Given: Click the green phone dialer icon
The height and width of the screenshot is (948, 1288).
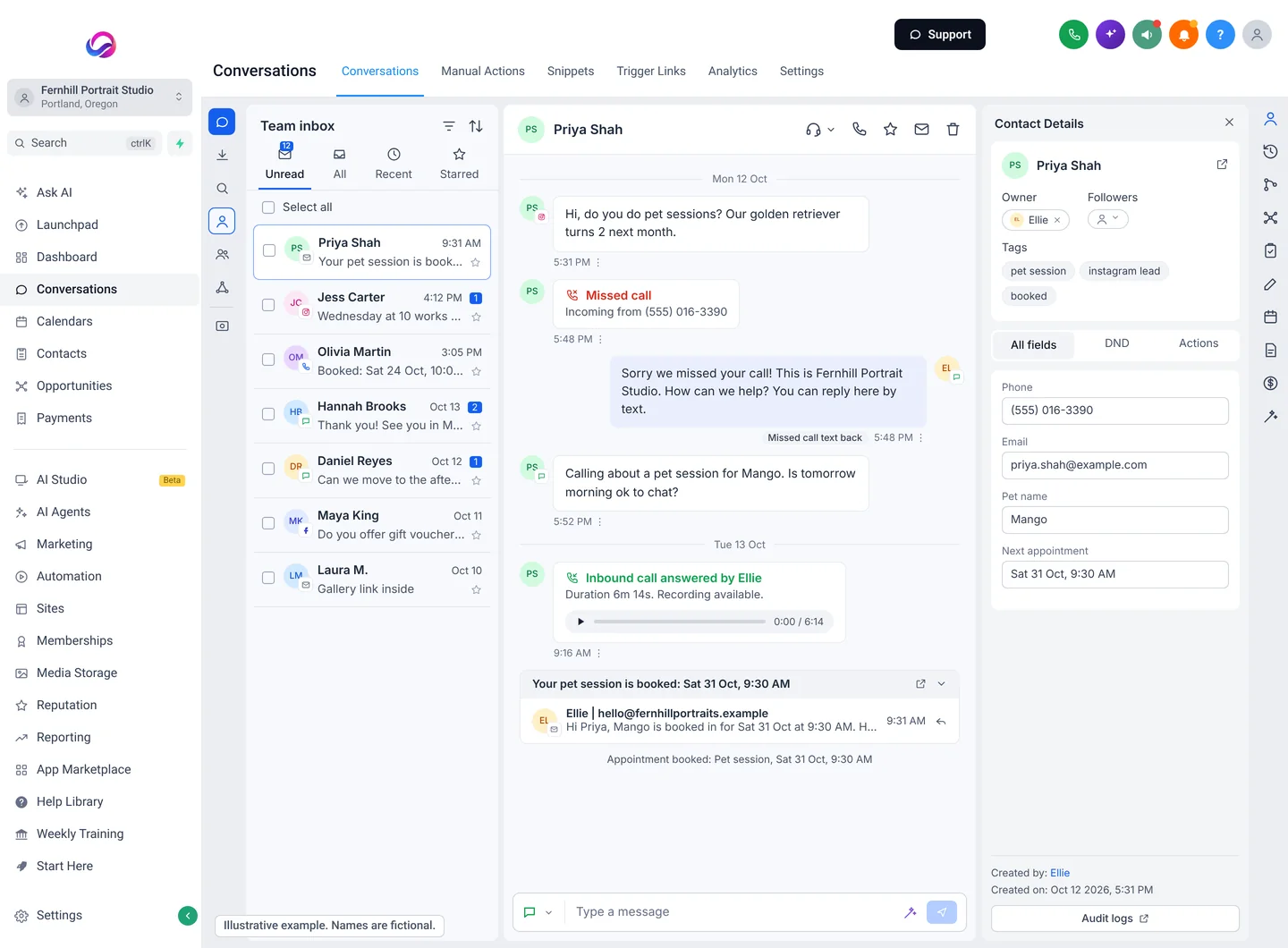Looking at the screenshot, I should (1073, 35).
